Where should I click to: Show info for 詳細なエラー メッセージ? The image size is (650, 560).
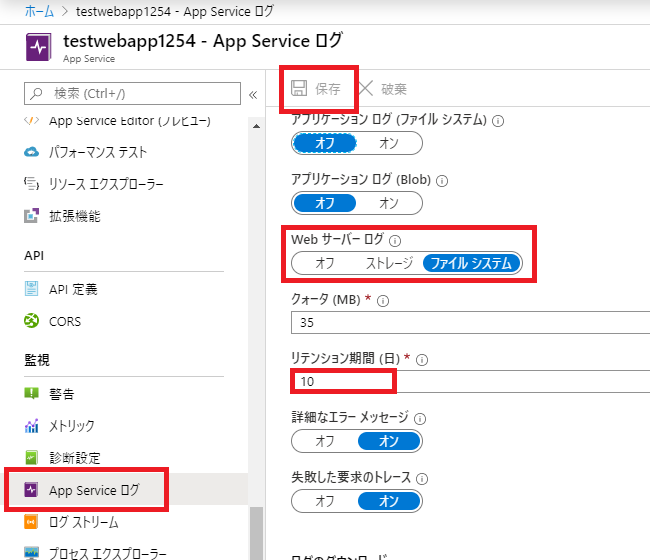pos(420,419)
